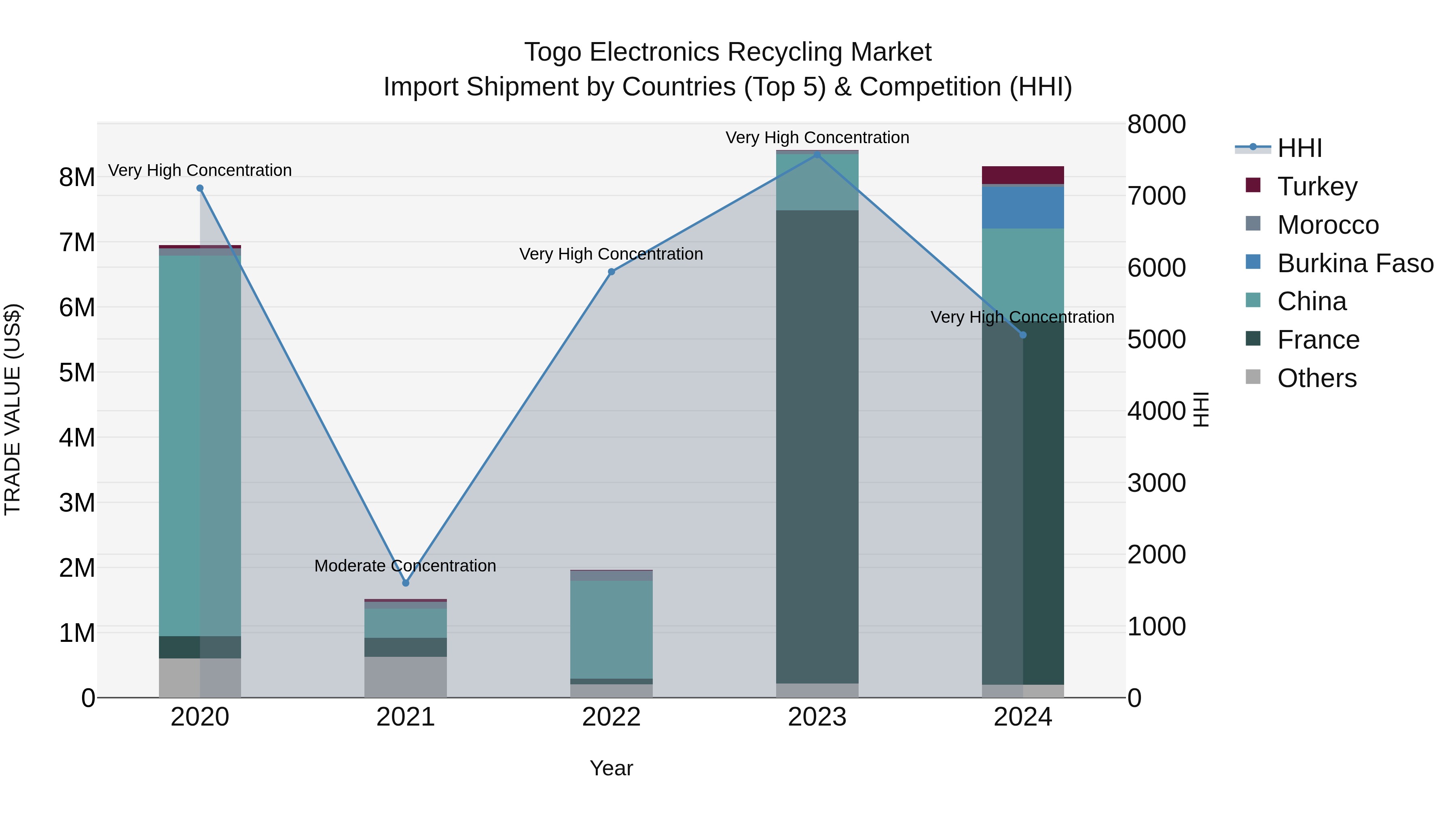Click the Others segment of the 2021 bar
Viewport: 1456px width, 819px height.
405,677
